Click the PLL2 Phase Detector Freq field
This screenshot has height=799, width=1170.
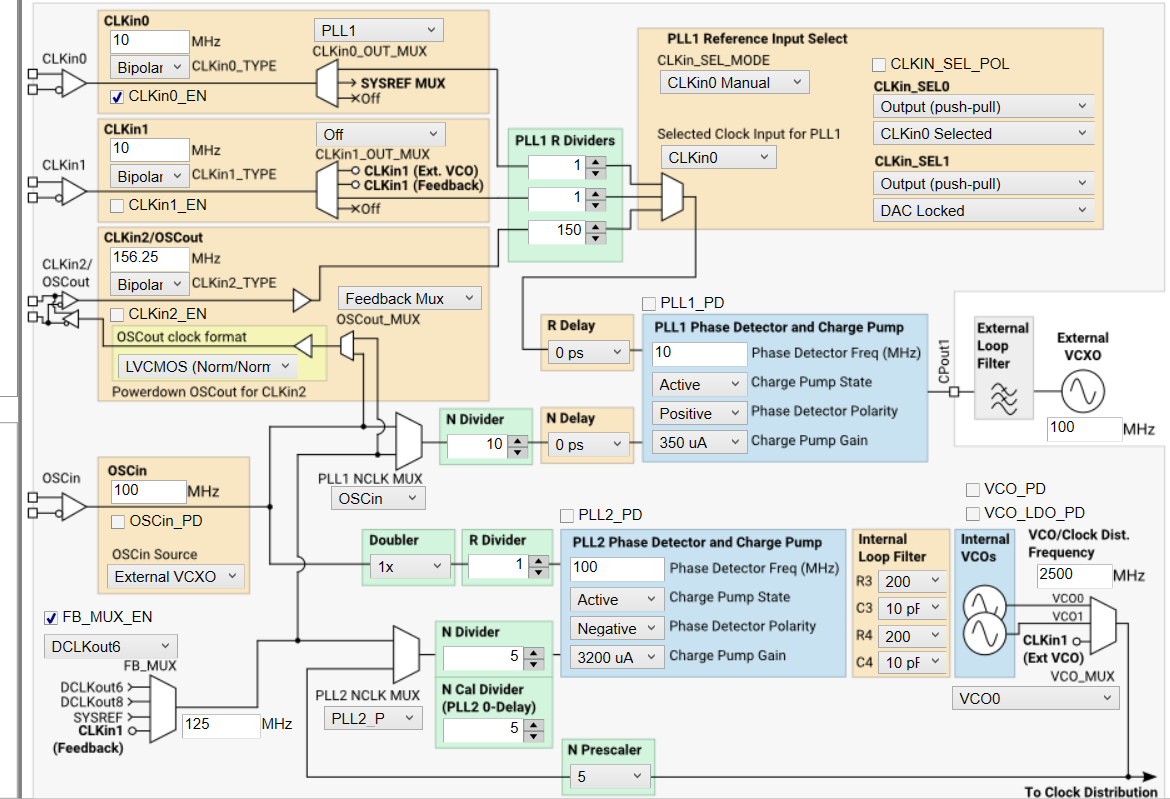616,568
